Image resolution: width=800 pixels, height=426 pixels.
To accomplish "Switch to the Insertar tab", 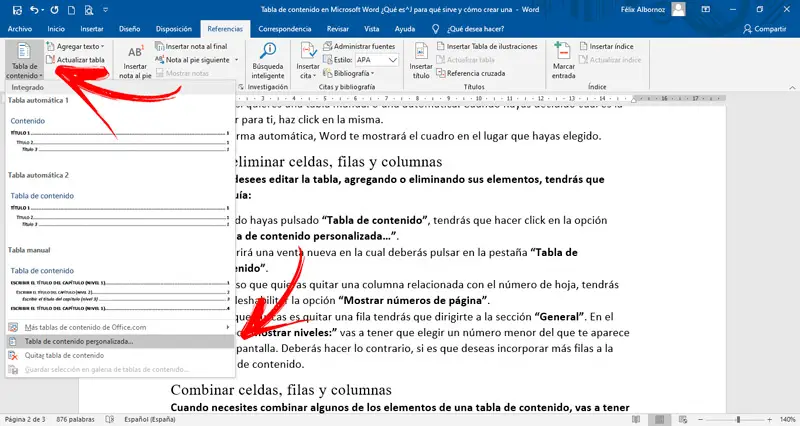I will (92, 29).
